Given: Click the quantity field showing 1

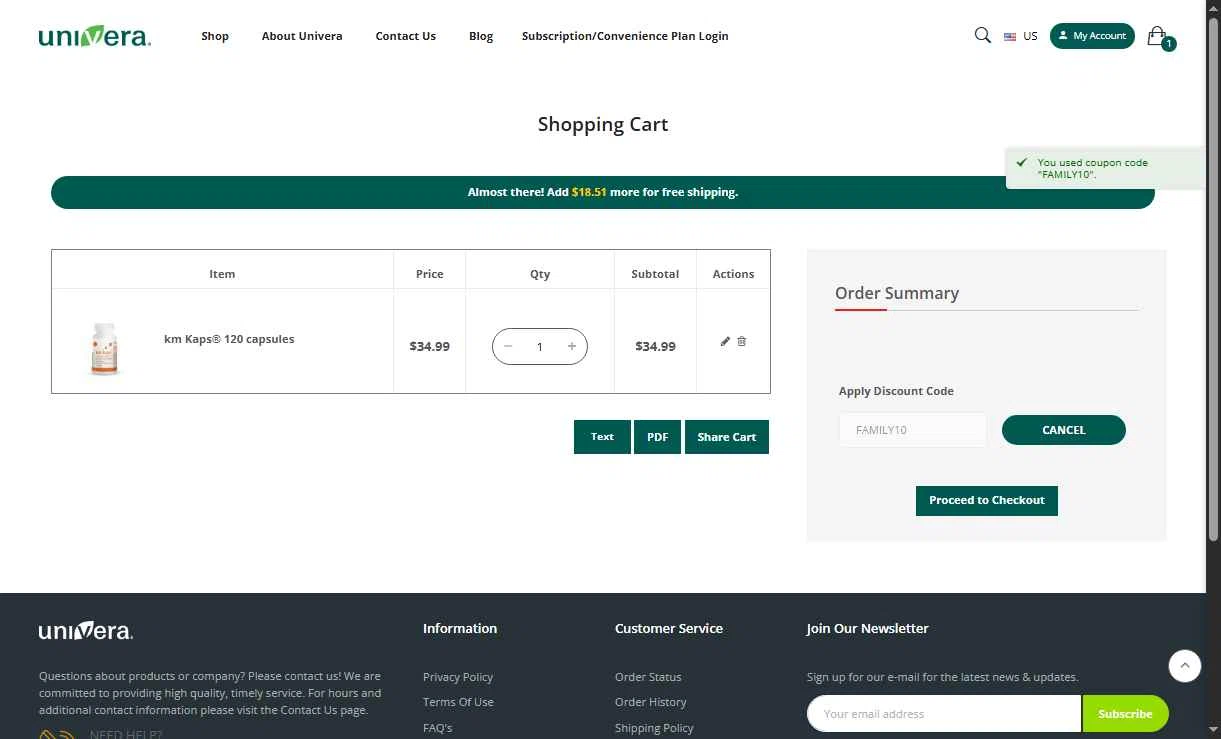Looking at the screenshot, I should coord(540,347).
